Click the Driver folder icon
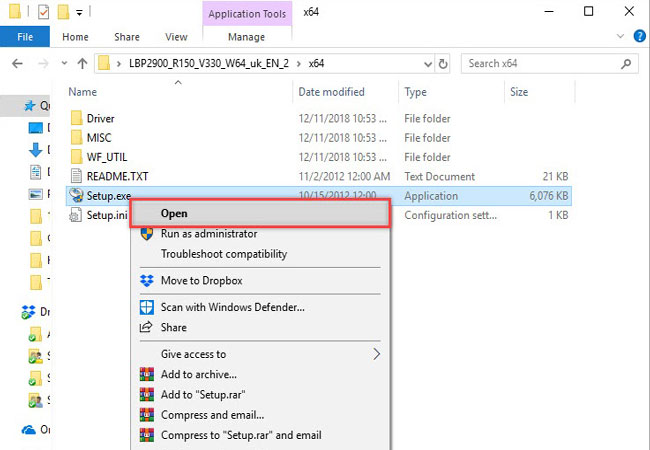The height and width of the screenshot is (450, 650). click(x=78, y=119)
